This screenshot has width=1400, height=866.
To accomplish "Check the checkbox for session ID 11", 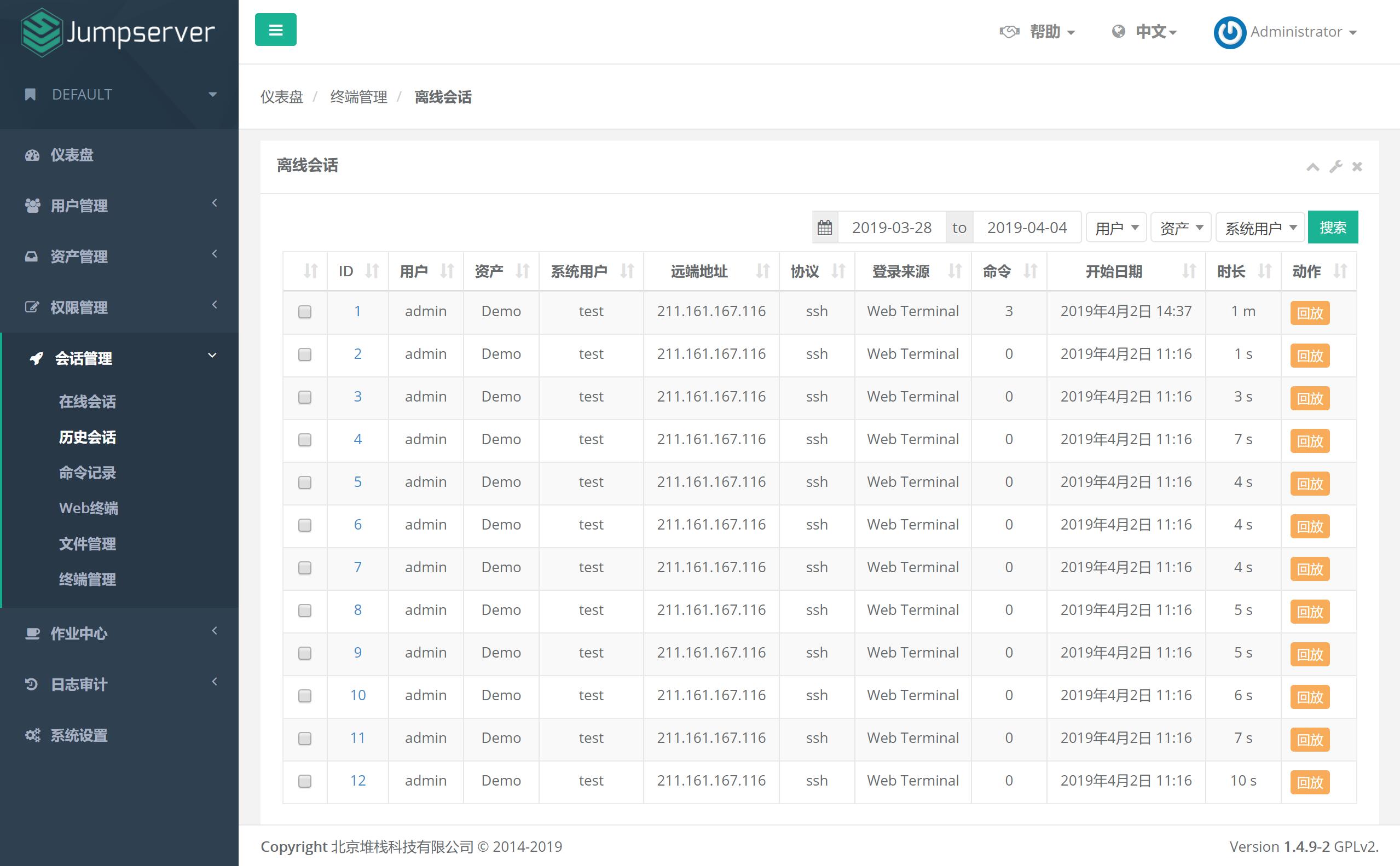I will 305,739.
